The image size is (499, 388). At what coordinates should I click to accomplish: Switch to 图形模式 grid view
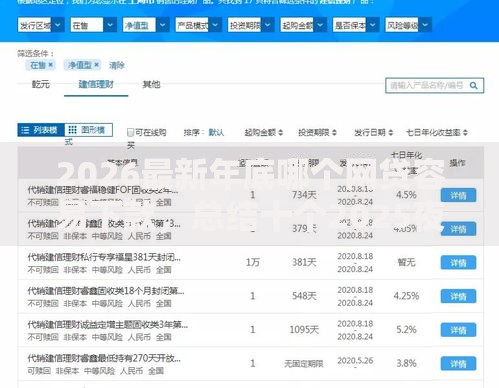pos(88,130)
